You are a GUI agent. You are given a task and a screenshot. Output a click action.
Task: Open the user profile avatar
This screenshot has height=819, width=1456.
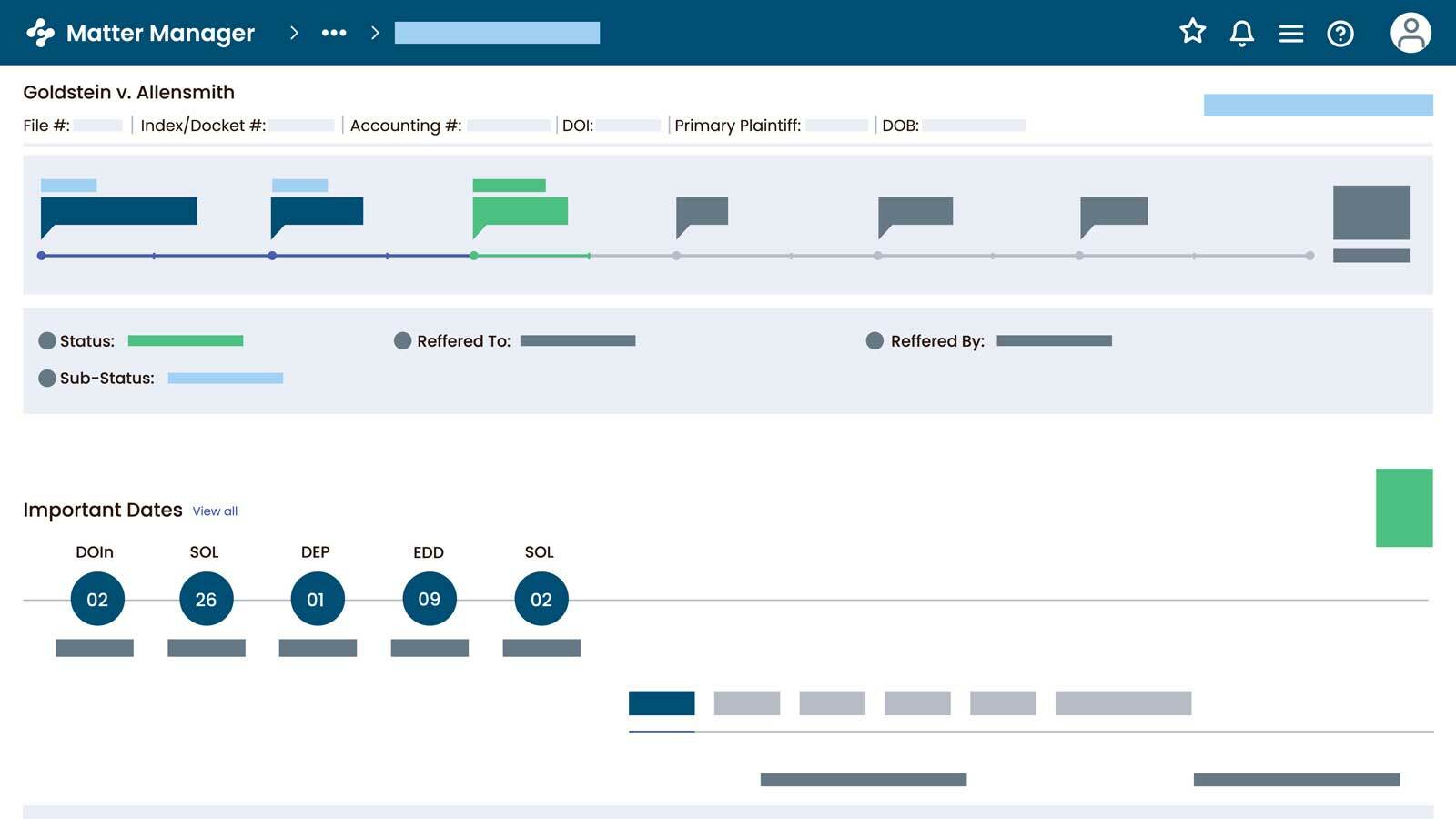[1411, 34]
